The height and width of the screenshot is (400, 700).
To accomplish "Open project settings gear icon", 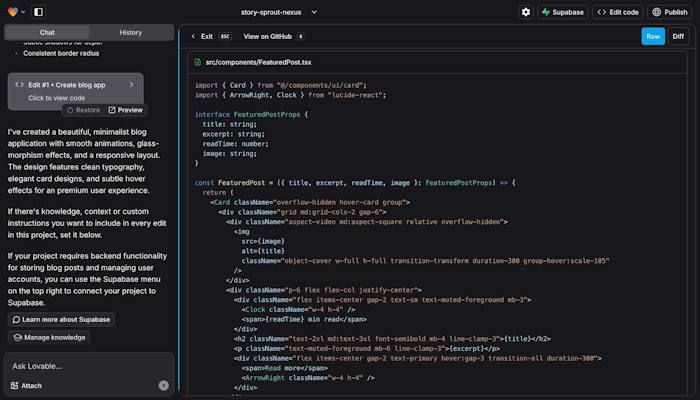I will [526, 12].
